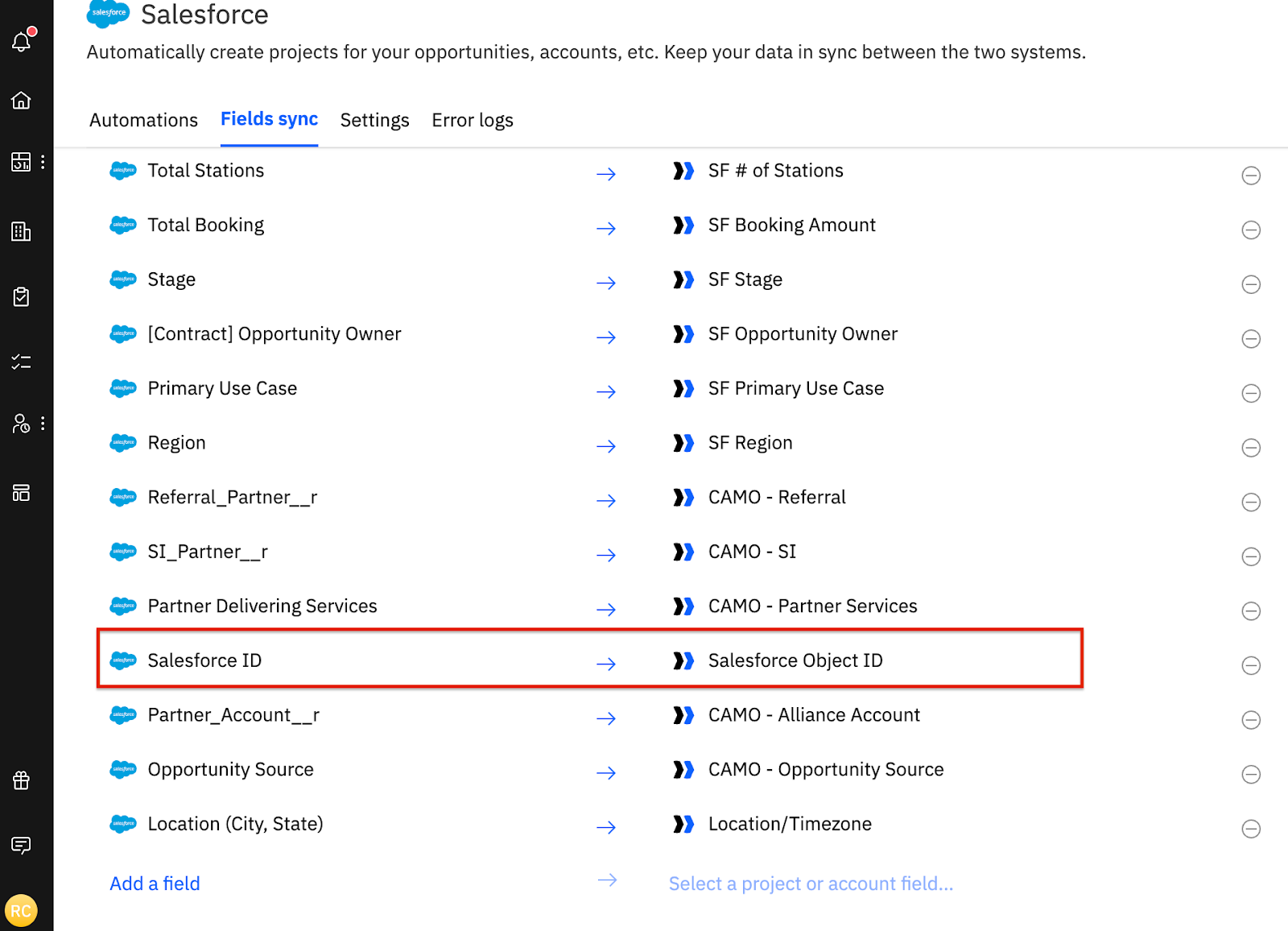Select the Total Stations Salesforce field
The image size is (1288, 931).
point(205,171)
